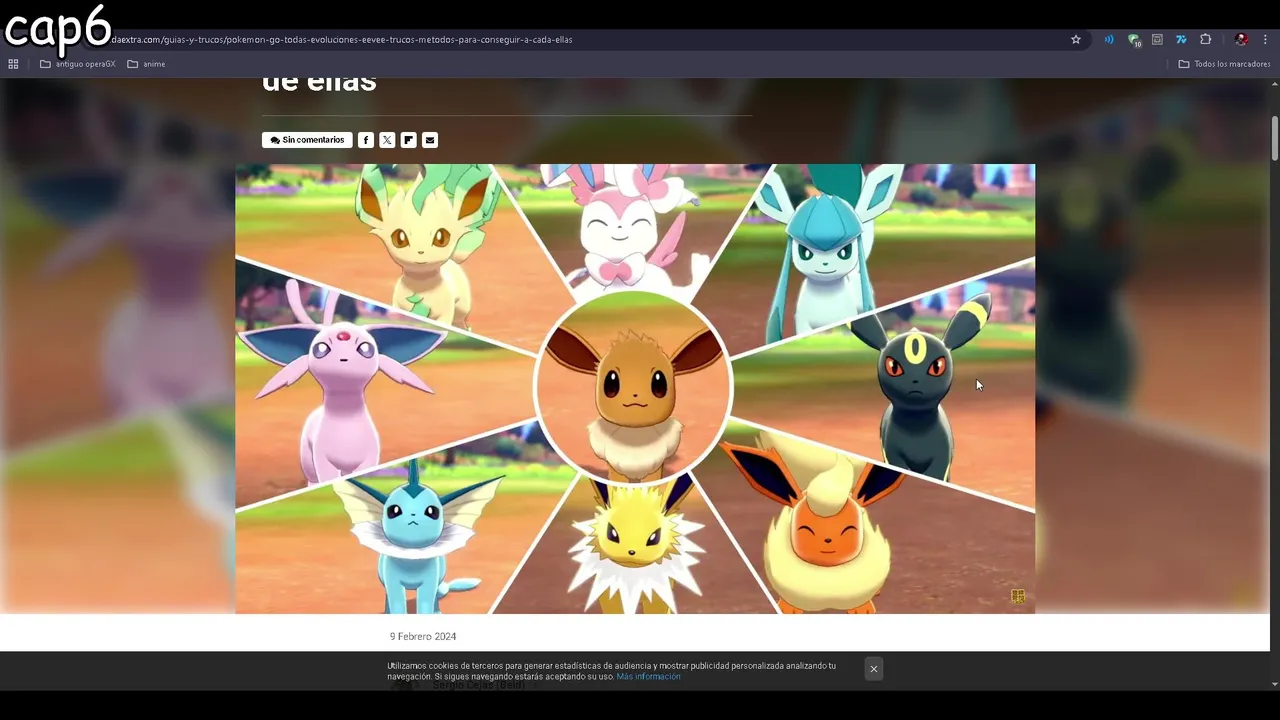
Task: Click the vertical page scrollbar thumb
Action: [x=1275, y=137]
